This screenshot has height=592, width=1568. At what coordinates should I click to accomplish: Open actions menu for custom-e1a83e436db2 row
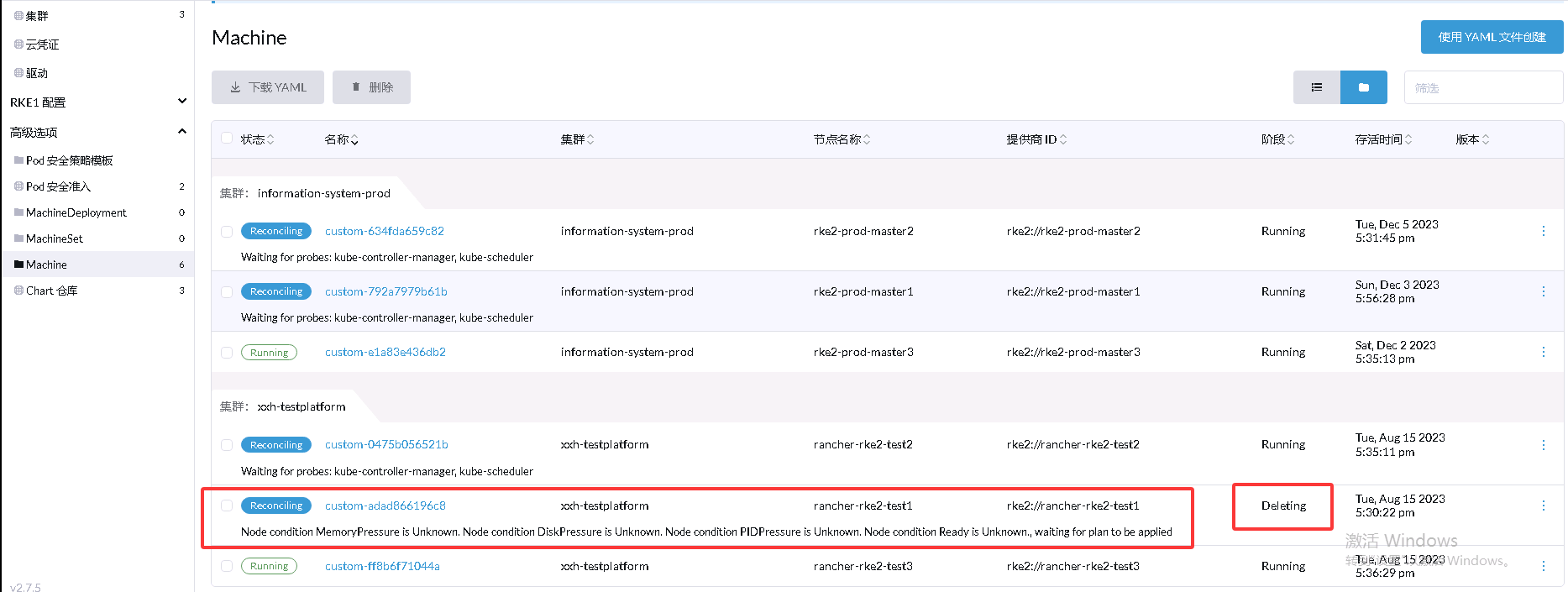click(1543, 352)
